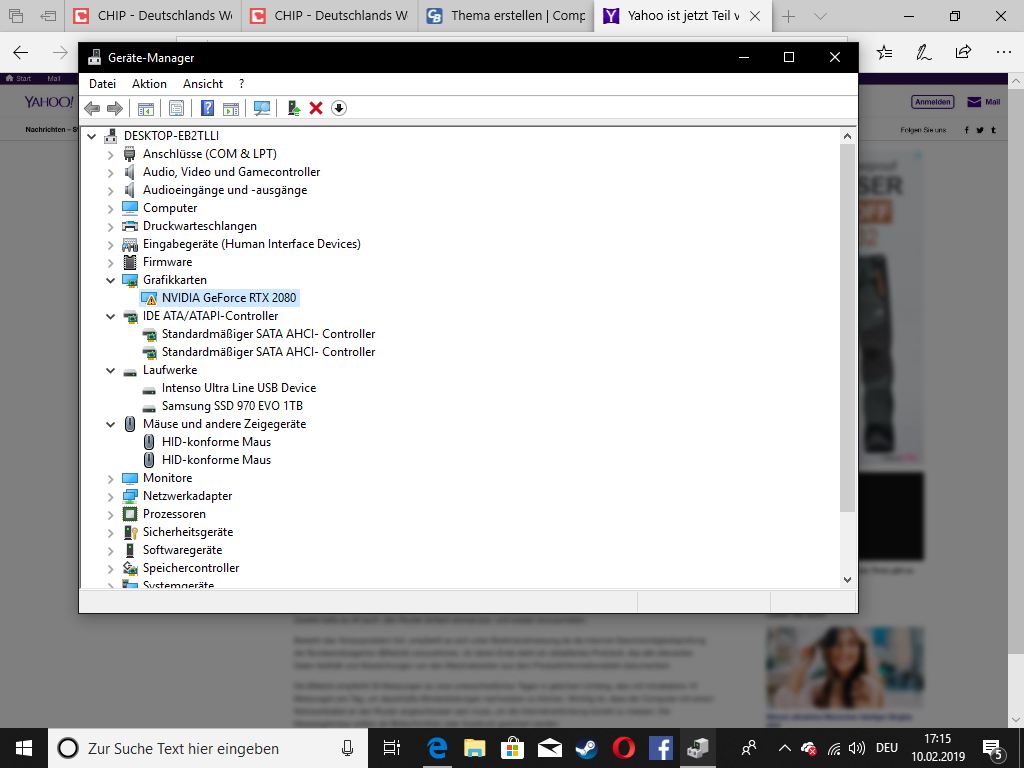Select Samsung SSD 970 EVO 1TB
Image resolution: width=1024 pixels, height=768 pixels.
pyautogui.click(x=232, y=406)
